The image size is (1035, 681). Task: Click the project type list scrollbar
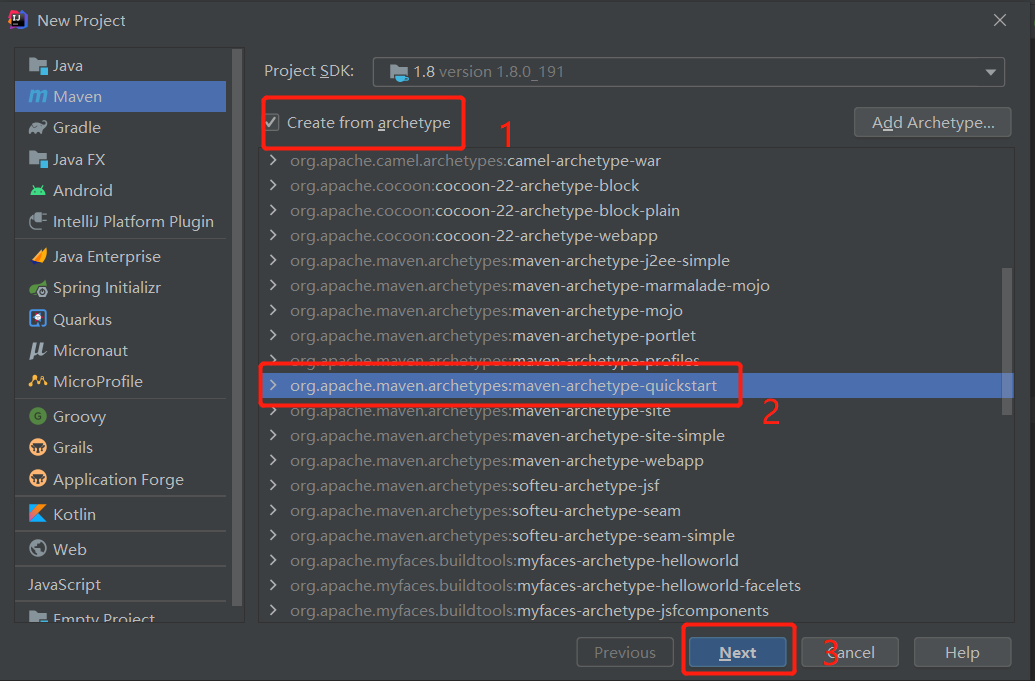(238, 327)
